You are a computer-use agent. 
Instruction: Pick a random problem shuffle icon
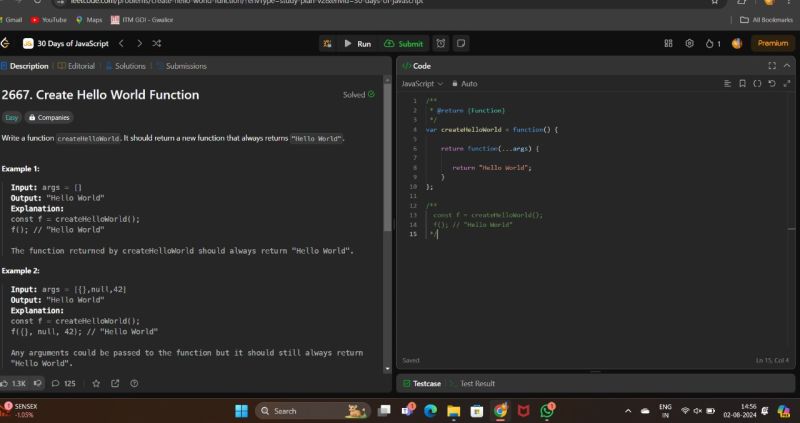coord(157,43)
